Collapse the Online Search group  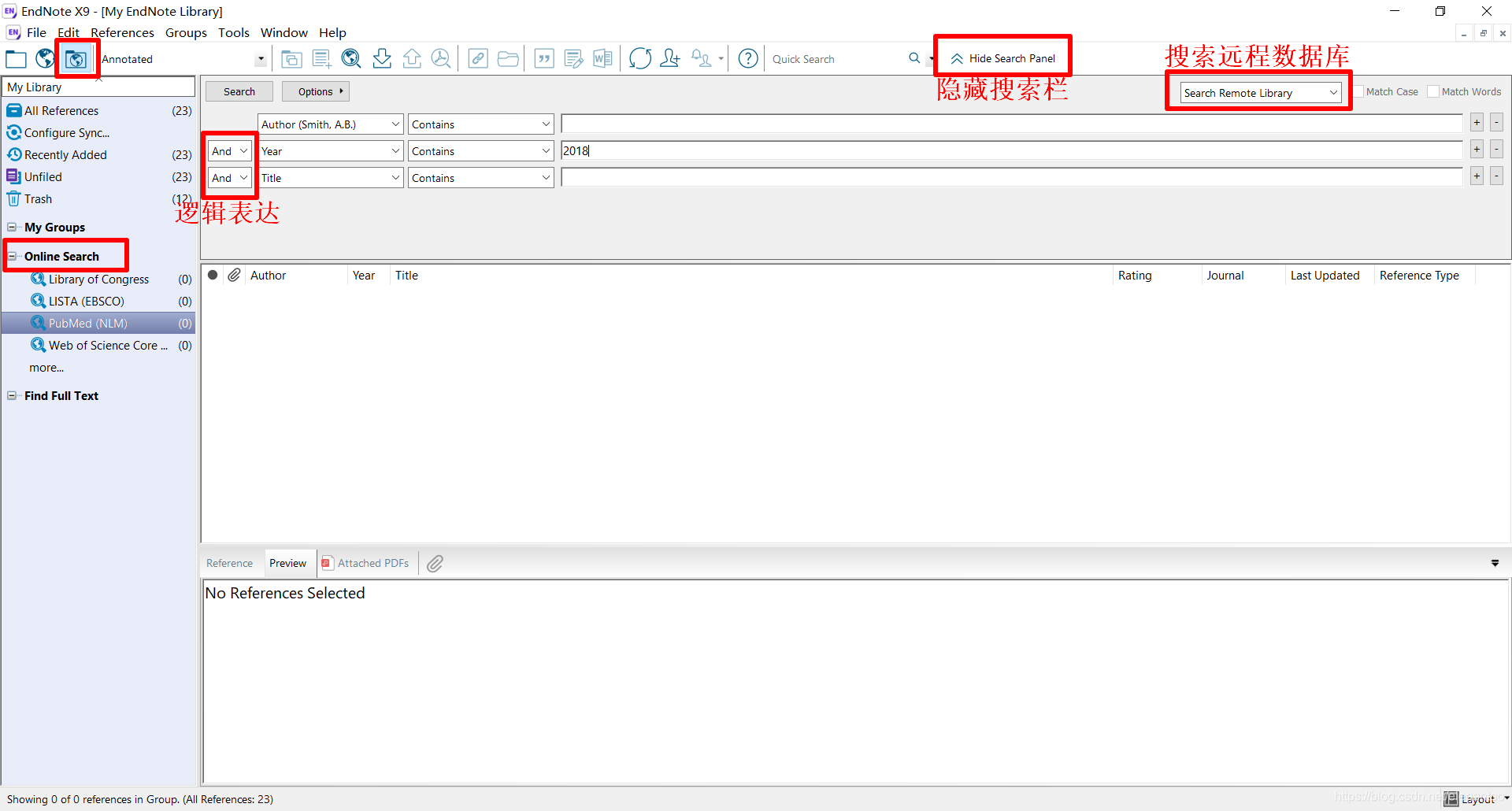12,257
